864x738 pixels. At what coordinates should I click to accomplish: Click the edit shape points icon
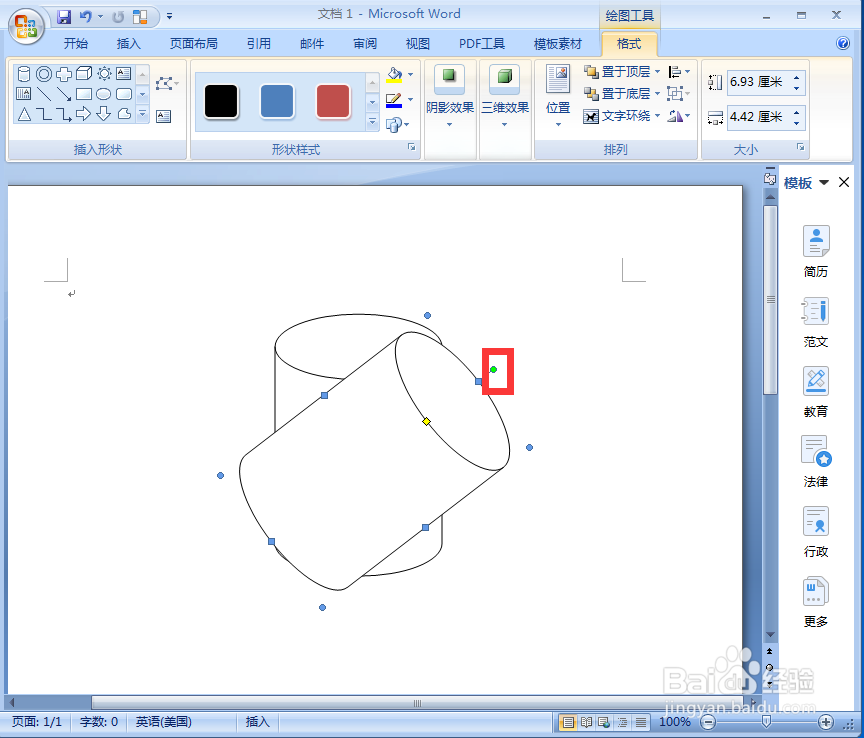click(166, 84)
